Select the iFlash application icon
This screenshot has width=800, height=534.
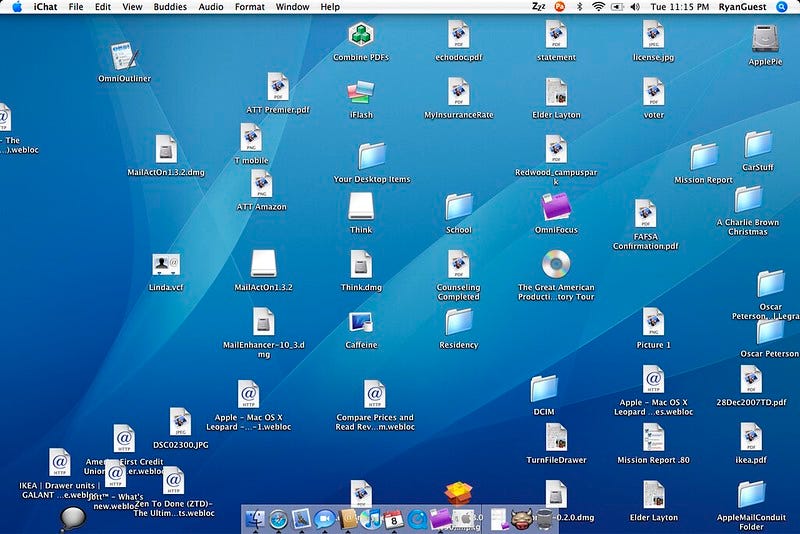pyautogui.click(x=361, y=93)
